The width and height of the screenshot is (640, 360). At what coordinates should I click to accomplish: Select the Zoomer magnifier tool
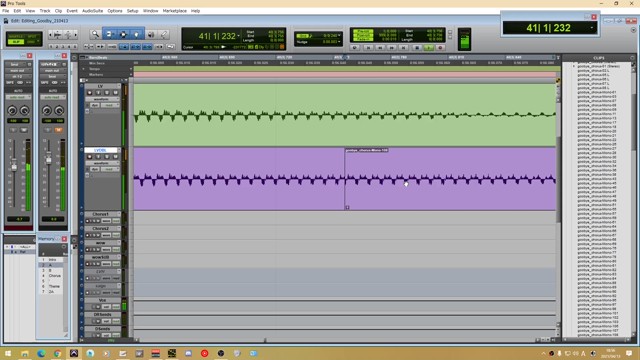click(95, 35)
